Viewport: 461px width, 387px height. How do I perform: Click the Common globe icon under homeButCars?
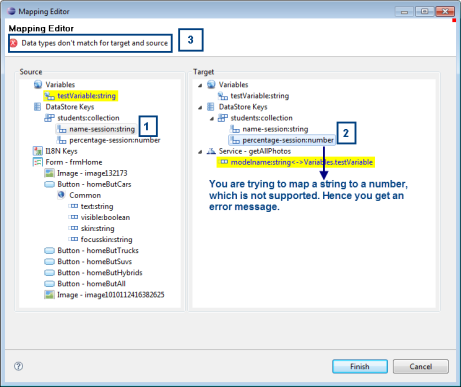61,195
